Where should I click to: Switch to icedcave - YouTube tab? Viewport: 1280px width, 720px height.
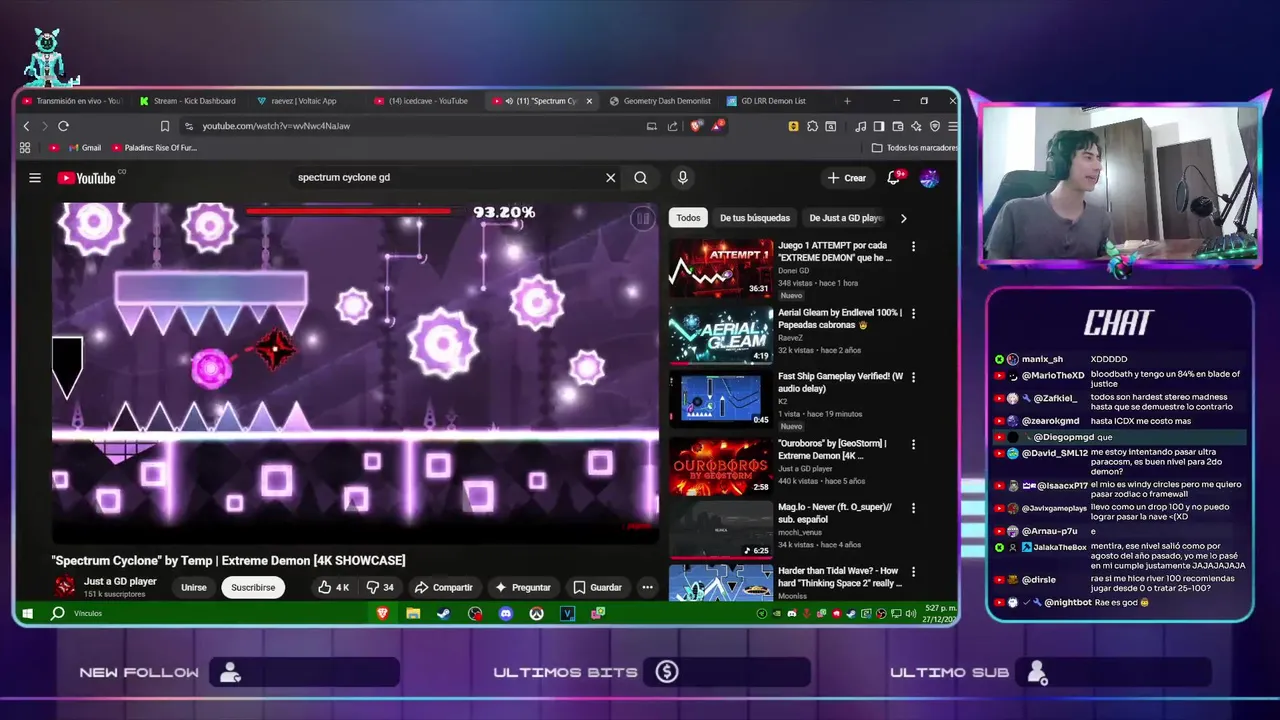[x=421, y=101]
